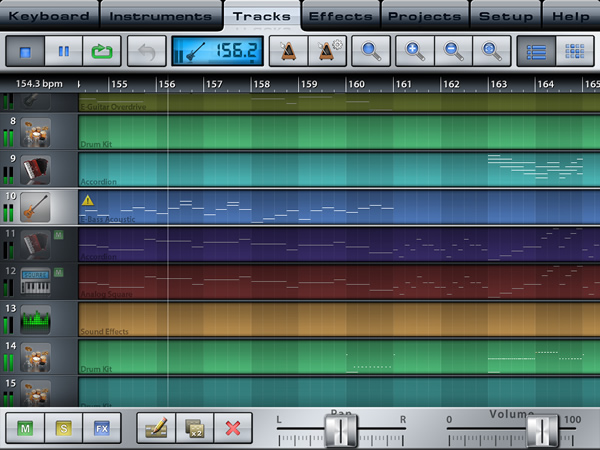Switch to the Keyboard tab
Image resolution: width=600 pixels, height=450 pixels.
(x=49, y=15)
